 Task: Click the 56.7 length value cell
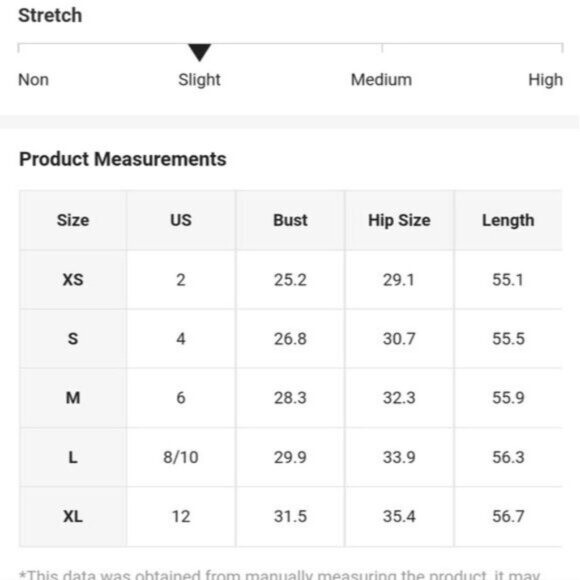point(508,517)
